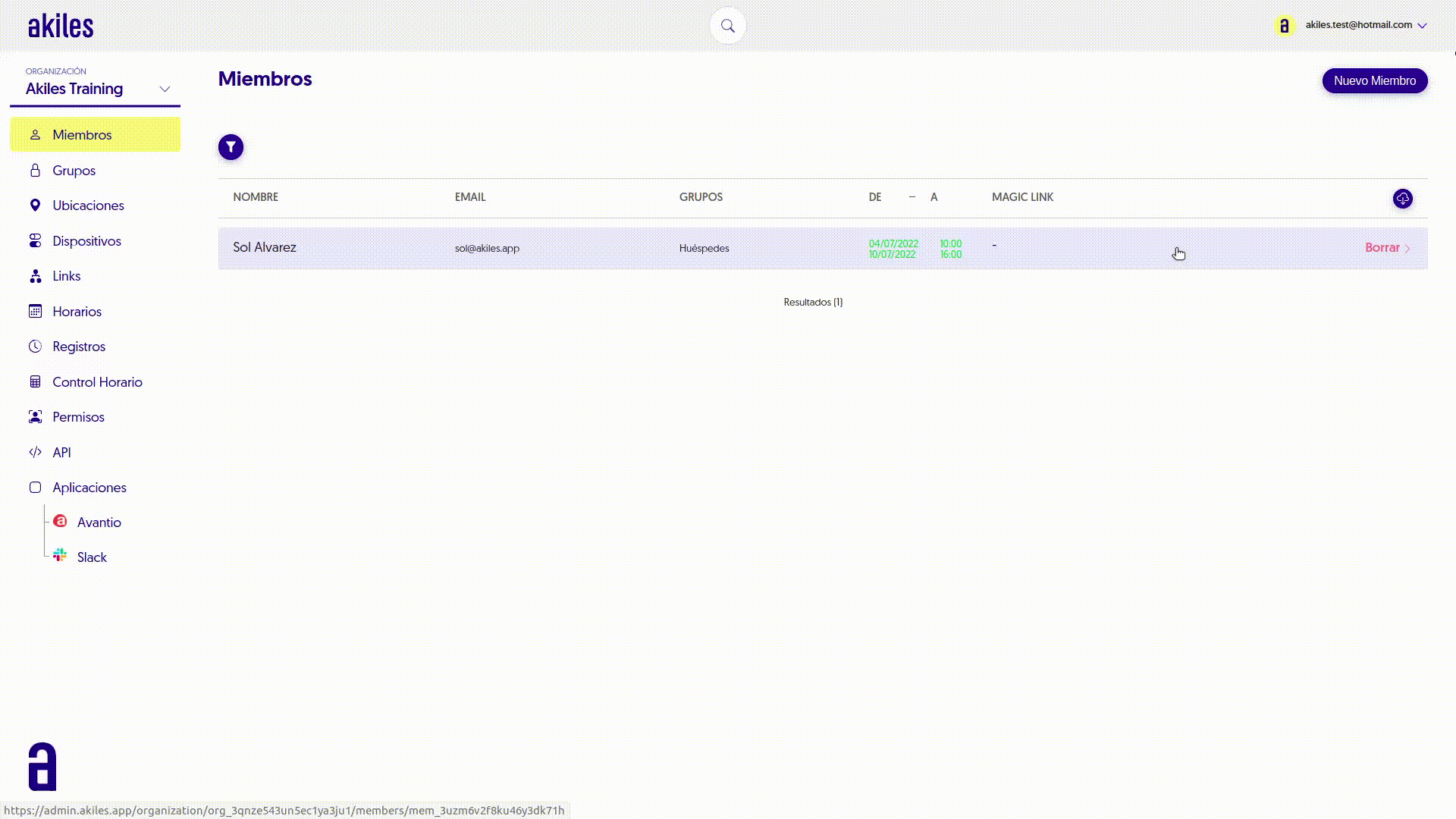1456x819 pixels.
Task: Open the Horarios section
Action: click(x=77, y=312)
